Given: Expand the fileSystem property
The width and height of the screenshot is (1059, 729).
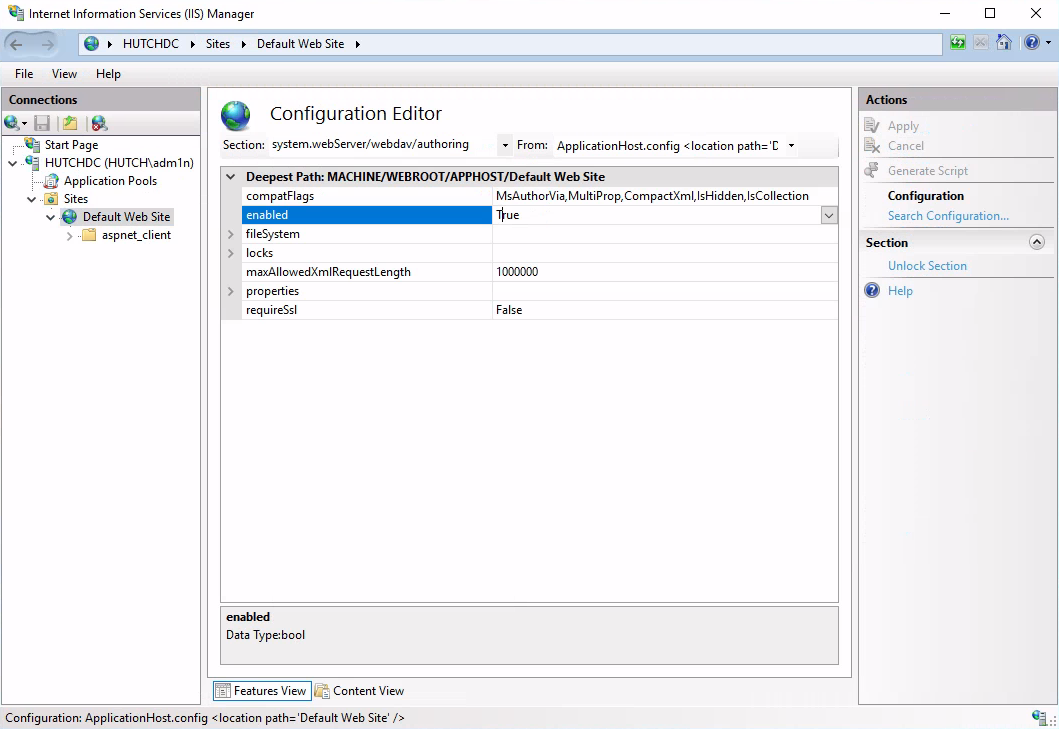Looking at the screenshot, I should (231, 234).
